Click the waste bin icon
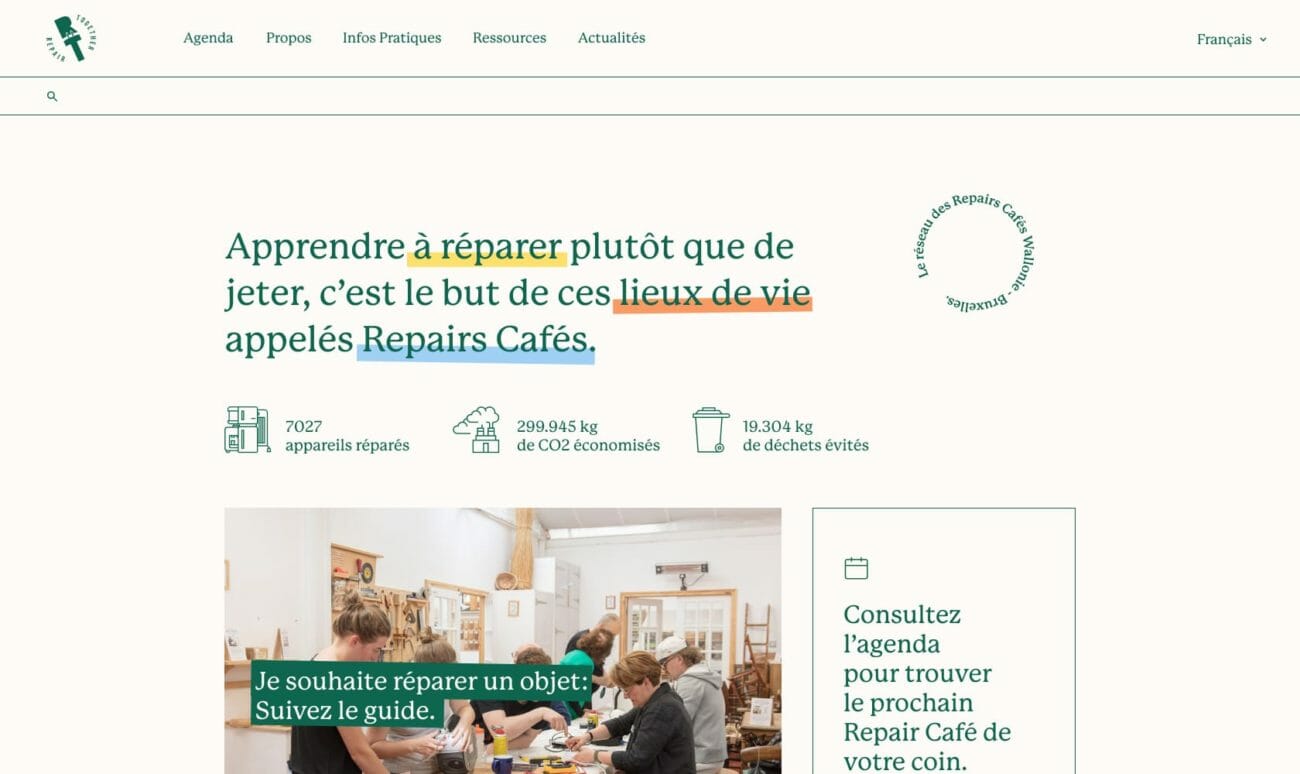Screen dimensions: 1300x774 click(x=711, y=430)
